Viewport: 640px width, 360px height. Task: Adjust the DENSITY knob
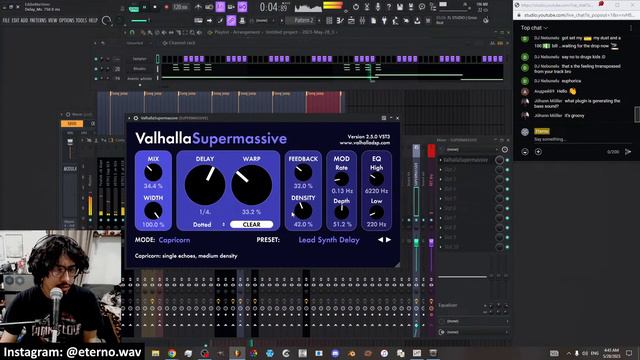303,211
